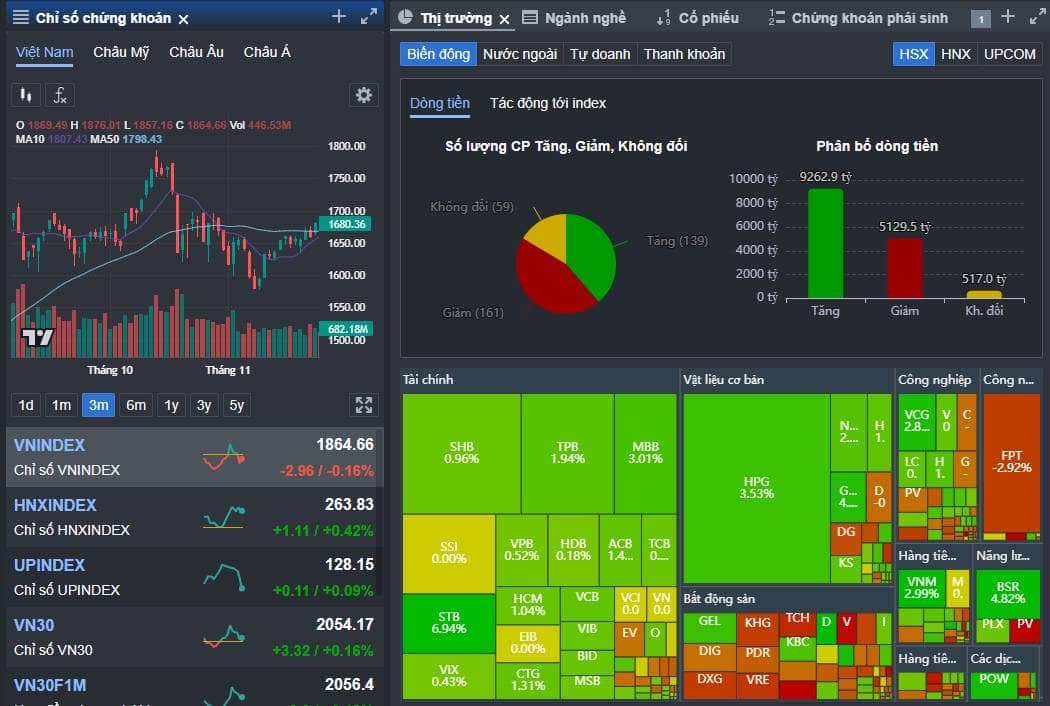This screenshot has height=706, width=1050.
Task: Click the HPG 3.53% heatmap tile
Action: [x=756, y=488]
